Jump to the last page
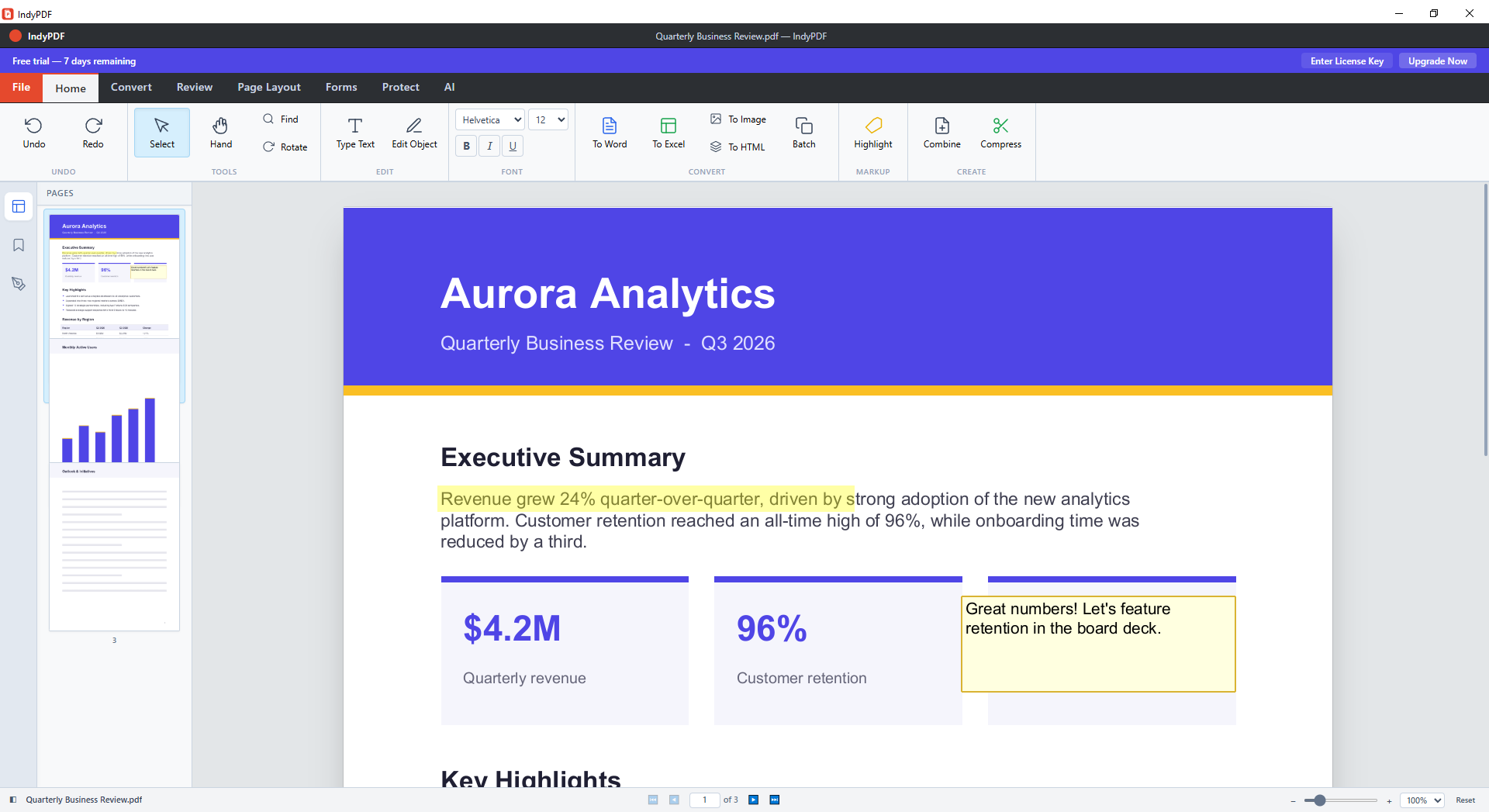This screenshot has width=1489, height=812. (775, 800)
